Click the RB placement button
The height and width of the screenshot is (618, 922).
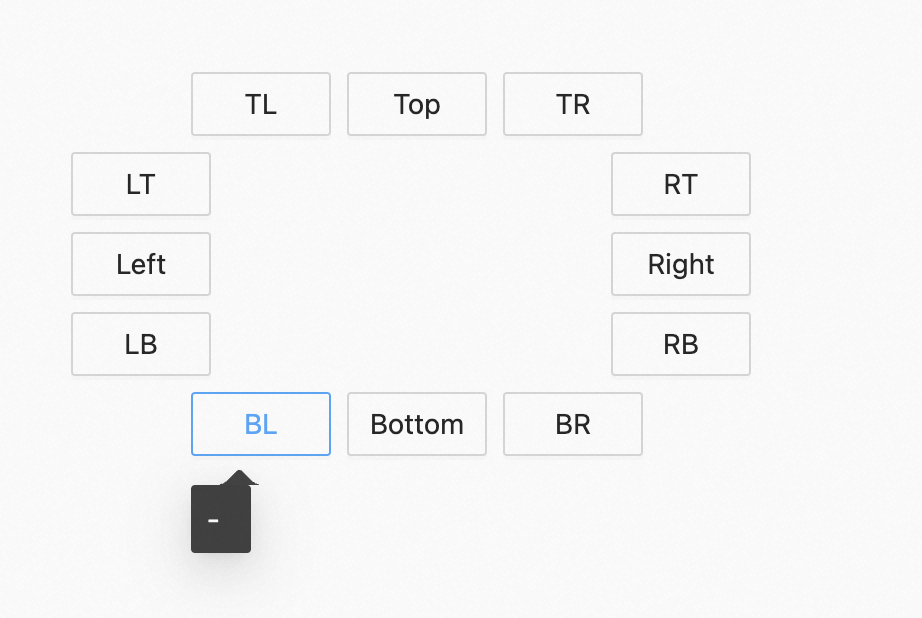coord(680,344)
